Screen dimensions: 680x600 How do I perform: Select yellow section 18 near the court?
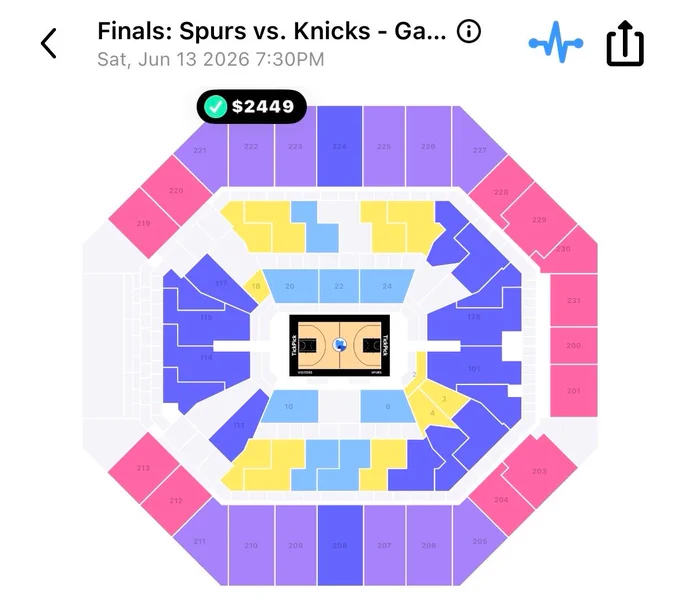pos(256,286)
